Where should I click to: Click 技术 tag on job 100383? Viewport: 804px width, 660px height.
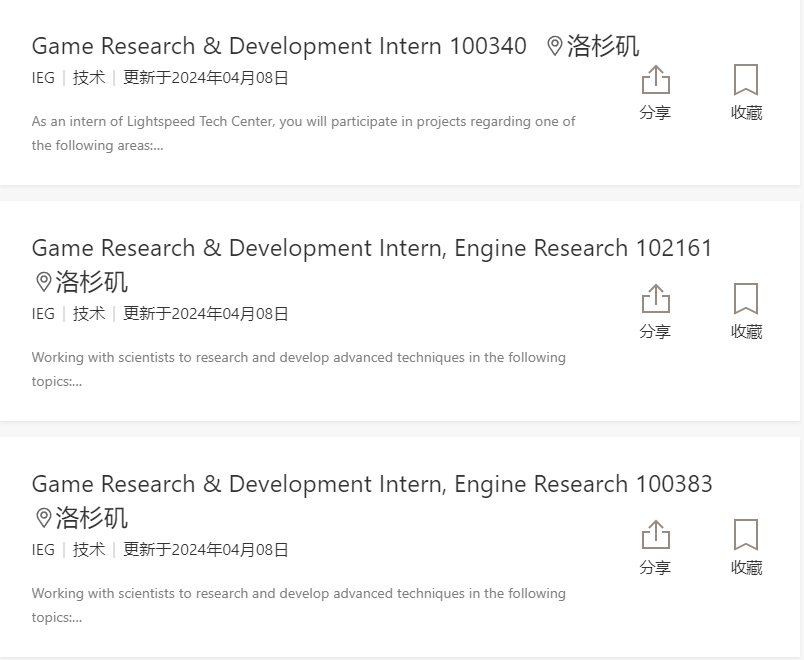pyautogui.click(x=89, y=550)
